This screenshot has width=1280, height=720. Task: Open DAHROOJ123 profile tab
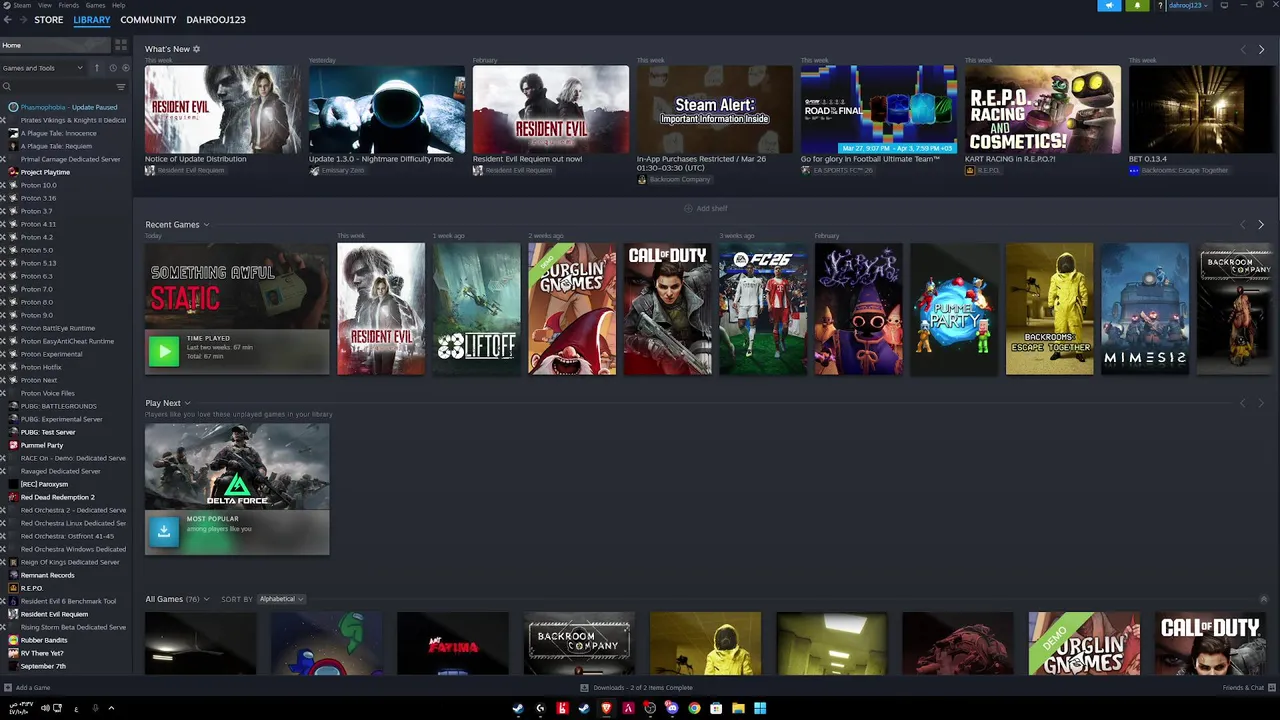coord(216,20)
